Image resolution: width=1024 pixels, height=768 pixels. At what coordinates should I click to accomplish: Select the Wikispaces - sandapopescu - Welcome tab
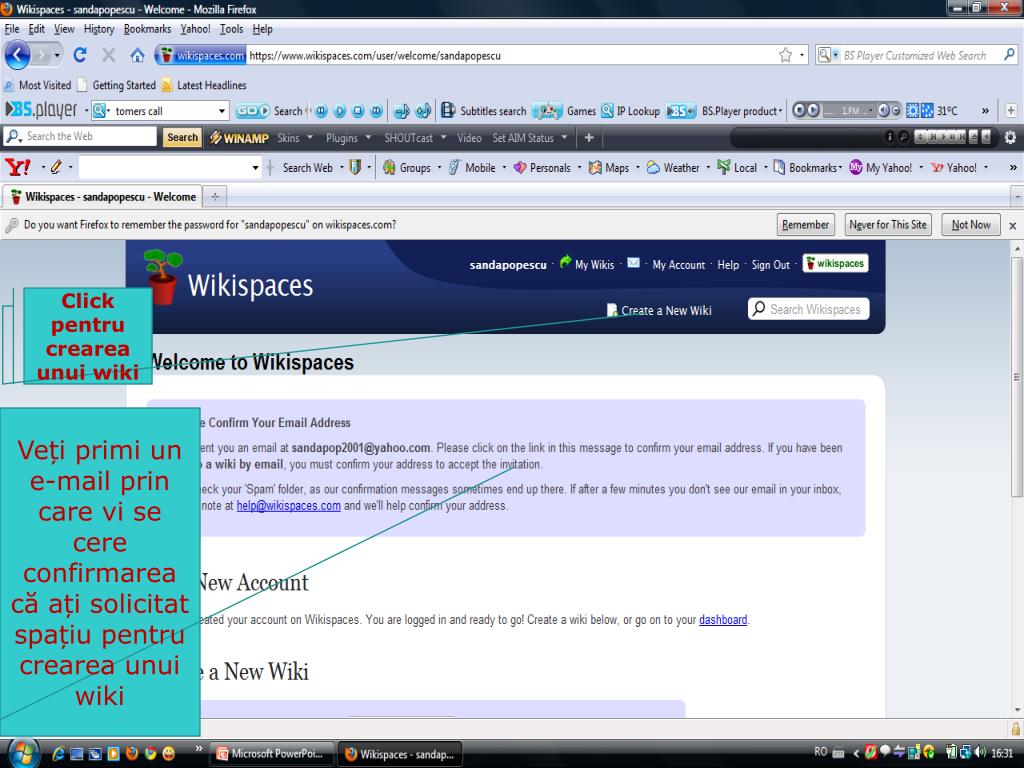tap(103, 197)
